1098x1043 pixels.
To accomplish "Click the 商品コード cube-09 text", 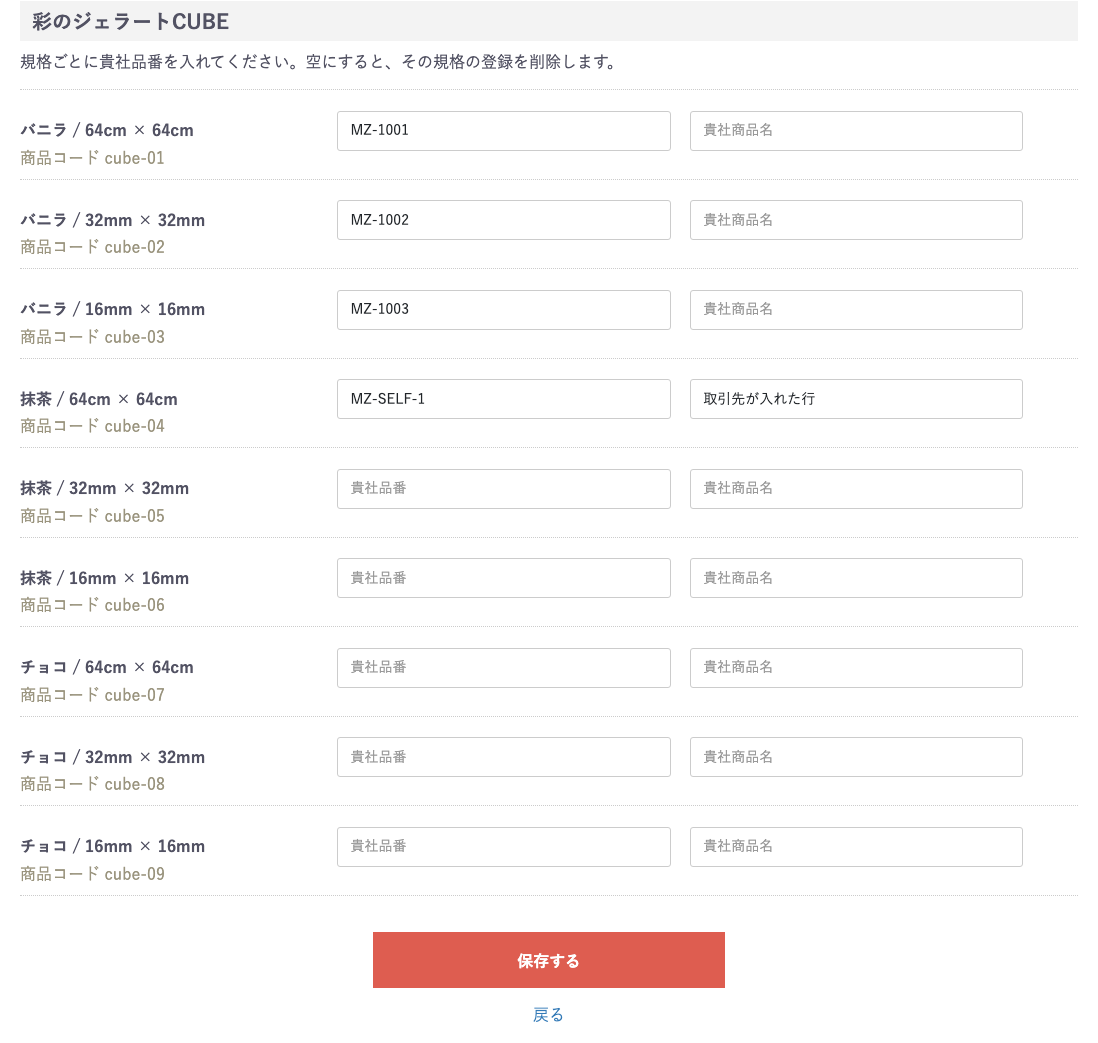I will point(92,874).
